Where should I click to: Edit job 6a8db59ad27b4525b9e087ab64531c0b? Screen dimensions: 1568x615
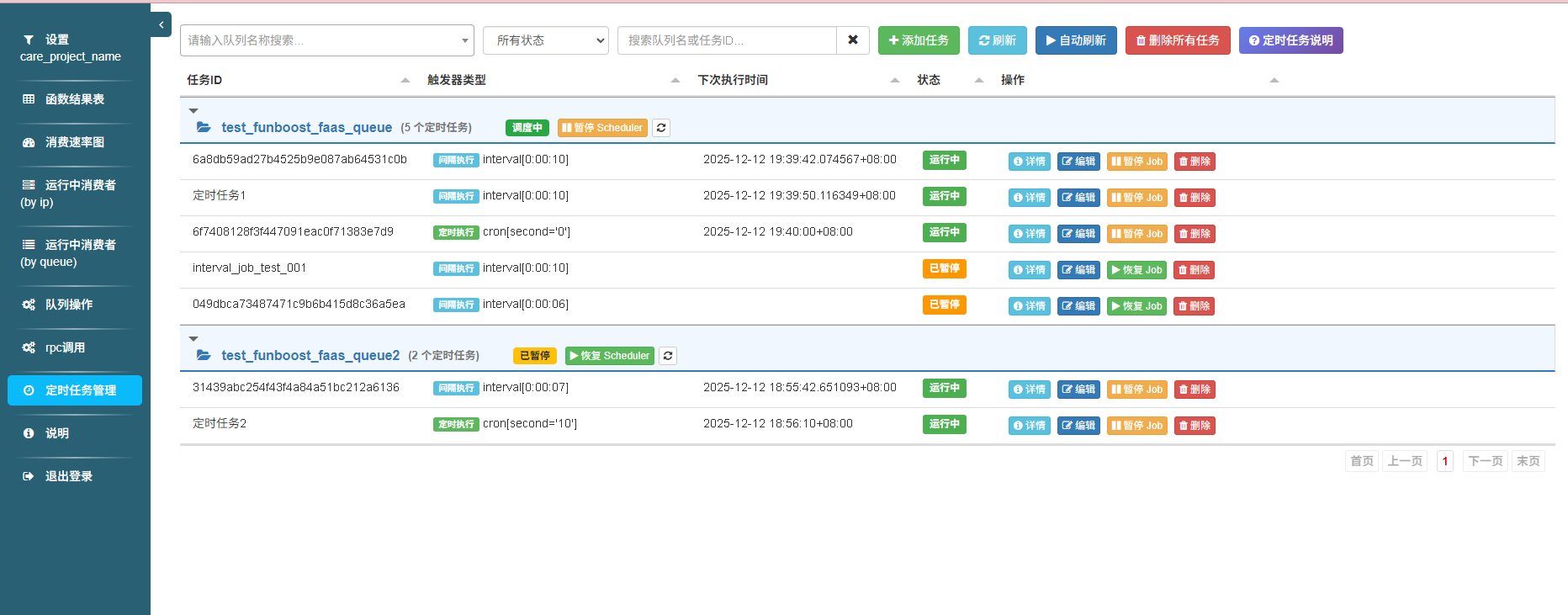pos(1078,162)
